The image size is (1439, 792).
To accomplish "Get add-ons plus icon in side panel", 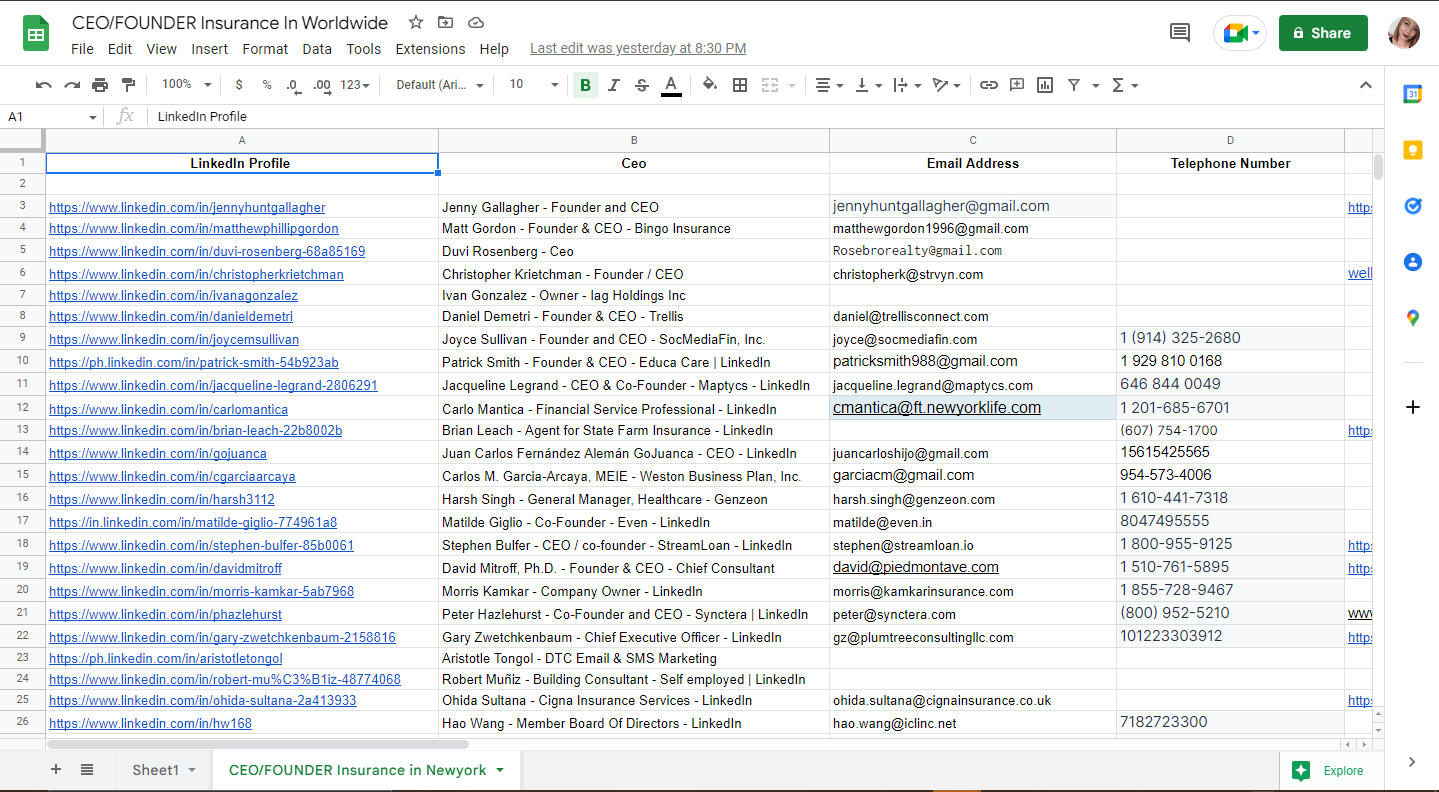I will [x=1413, y=407].
